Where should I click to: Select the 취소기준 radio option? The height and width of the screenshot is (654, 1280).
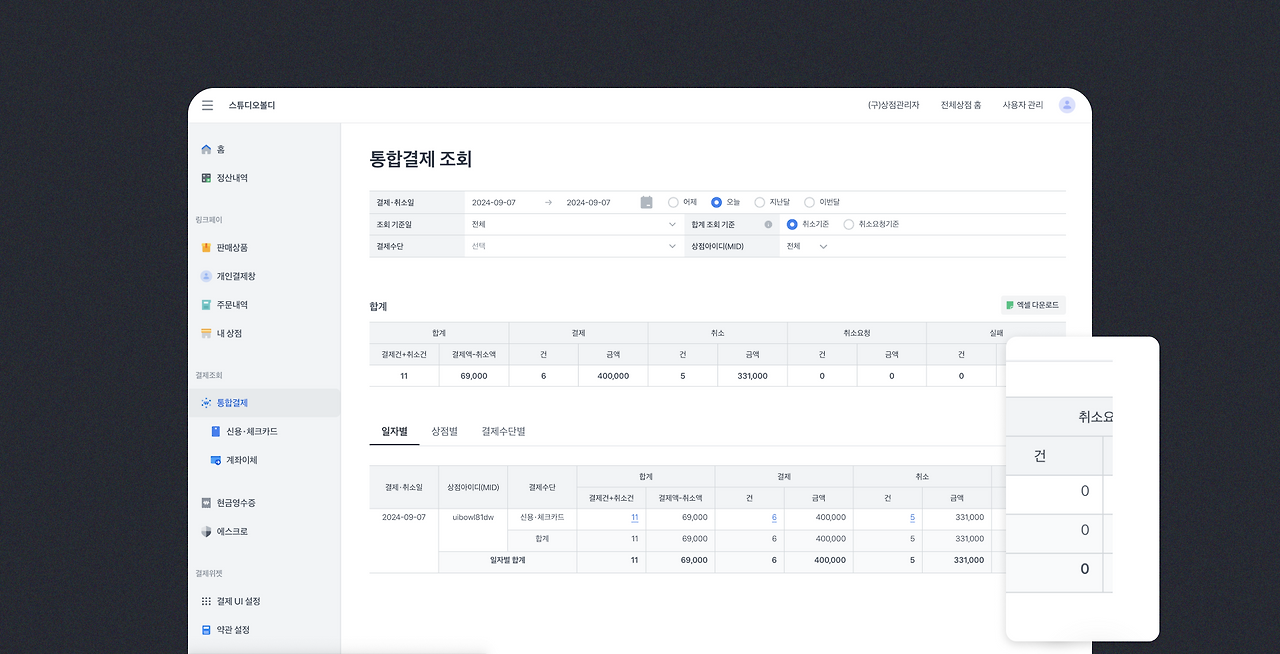(x=792, y=224)
